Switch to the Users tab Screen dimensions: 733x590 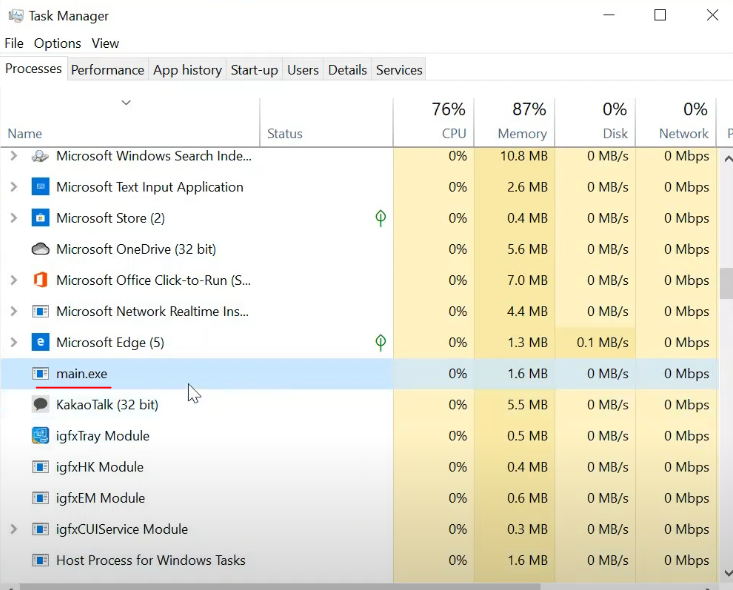tap(303, 70)
